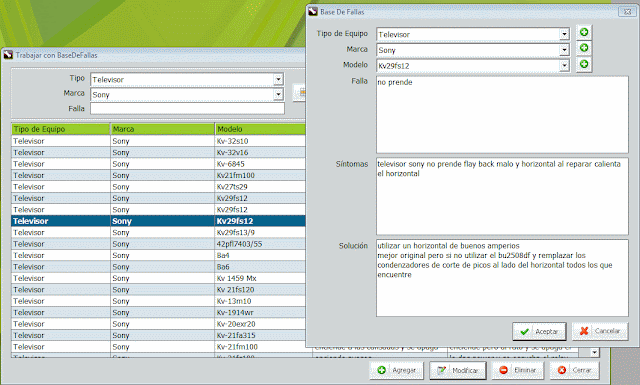Image resolution: width=640 pixels, height=385 pixels.
Task: Click Eliminar button
Action: coord(518,370)
